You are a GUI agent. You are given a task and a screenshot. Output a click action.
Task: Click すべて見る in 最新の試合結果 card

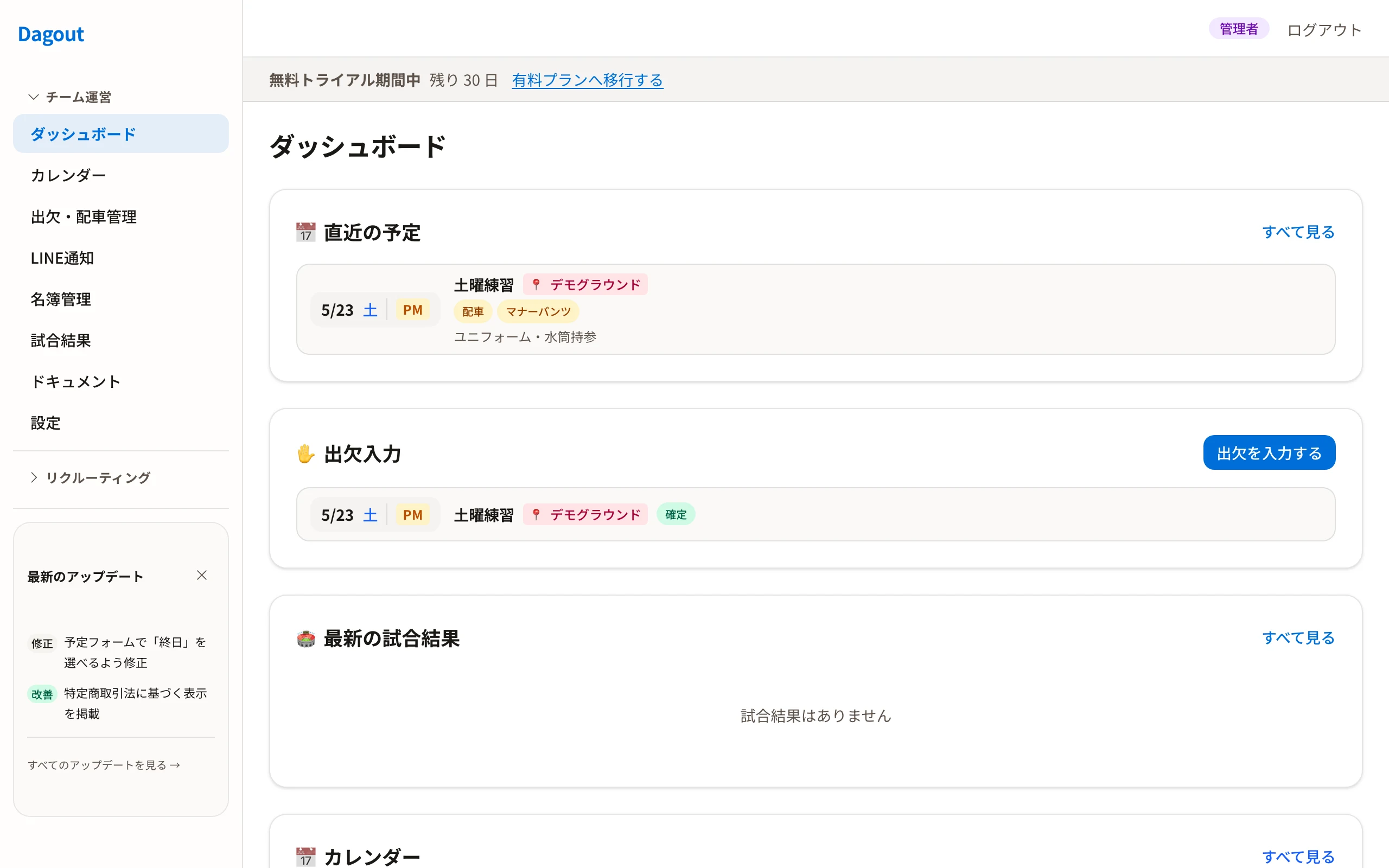(x=1298, y=638)
